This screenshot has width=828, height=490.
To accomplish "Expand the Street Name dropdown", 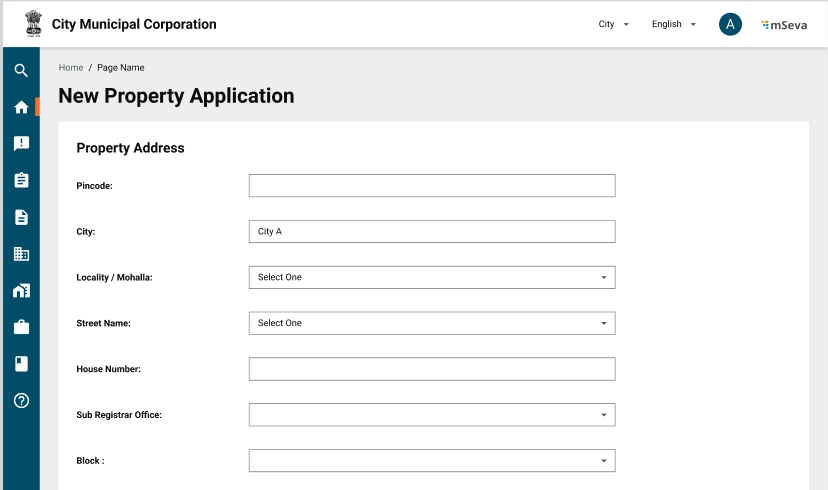I will (x=431, y=323).
